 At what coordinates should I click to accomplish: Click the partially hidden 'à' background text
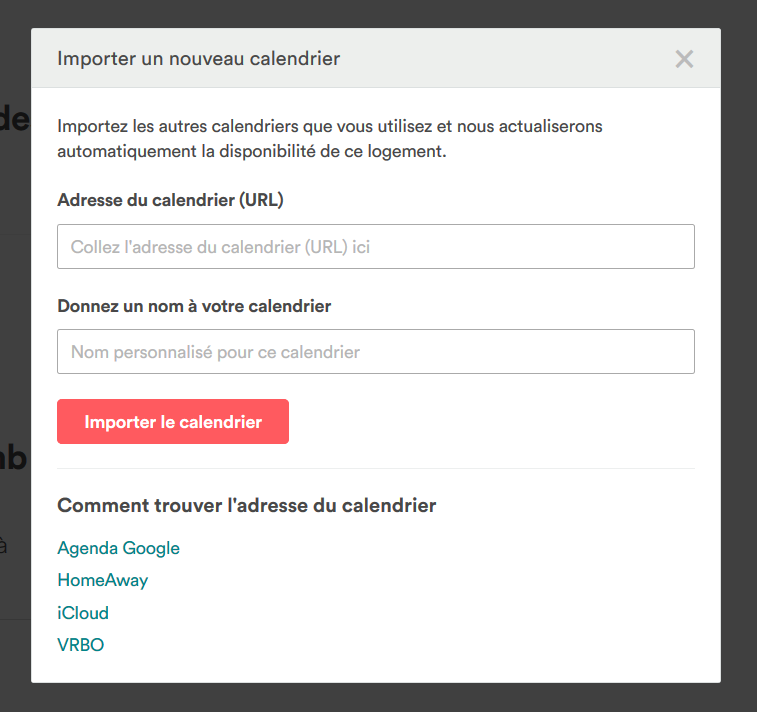[x=4, y=546]
